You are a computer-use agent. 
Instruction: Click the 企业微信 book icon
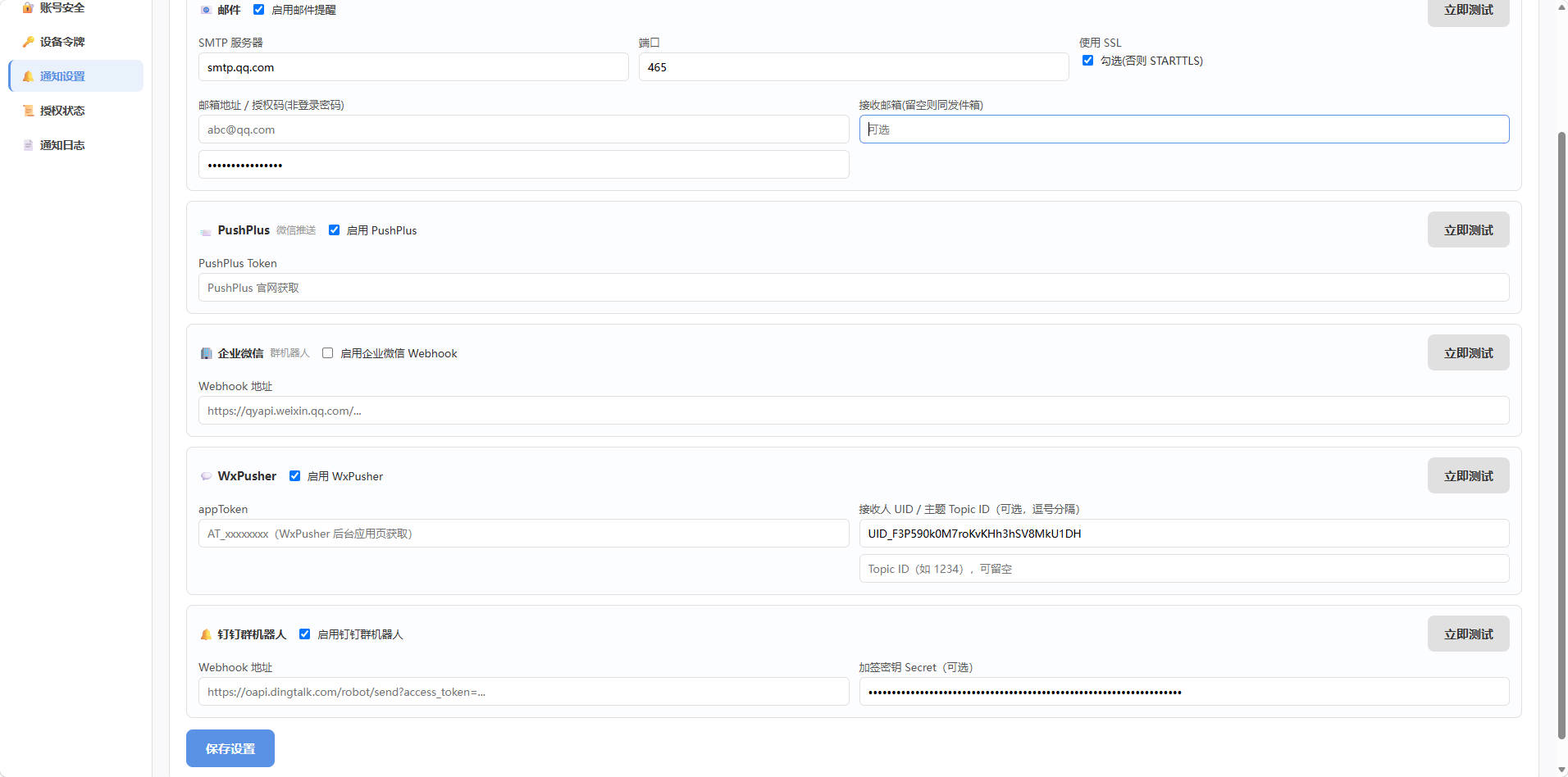click(x=206, y=353)
